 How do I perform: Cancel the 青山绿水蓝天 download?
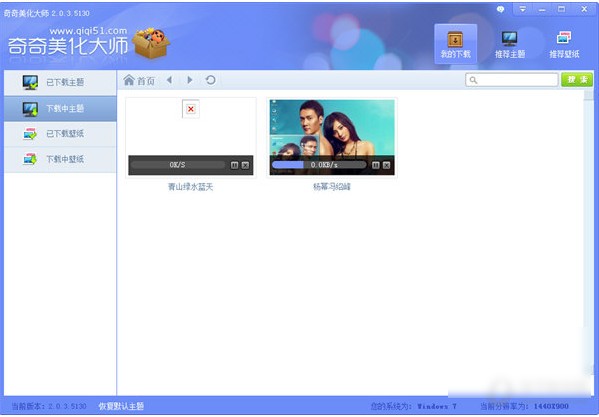(245, 165)
